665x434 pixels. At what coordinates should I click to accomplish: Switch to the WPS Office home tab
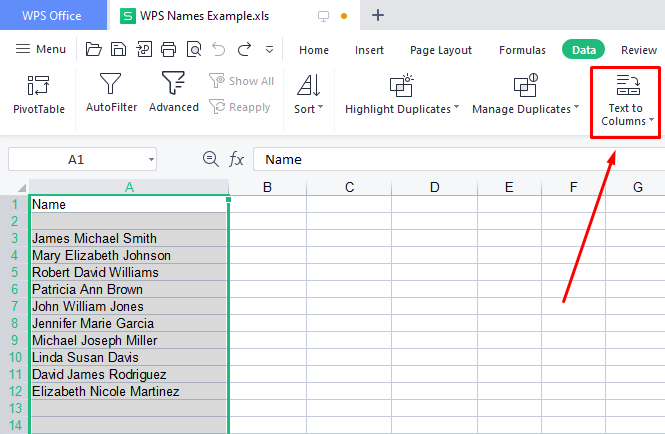[53, 15]
